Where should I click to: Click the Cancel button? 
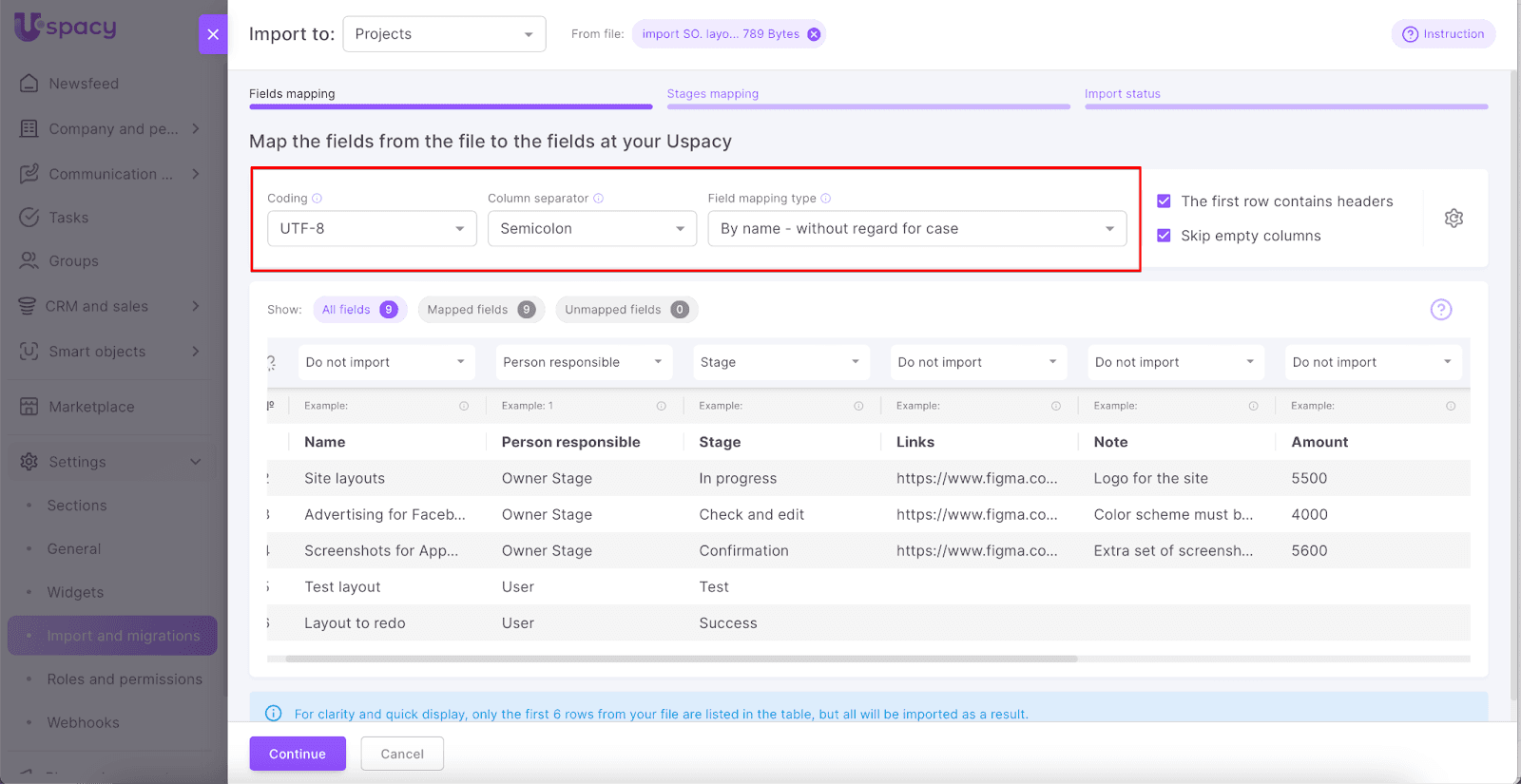tap(402, 754)
